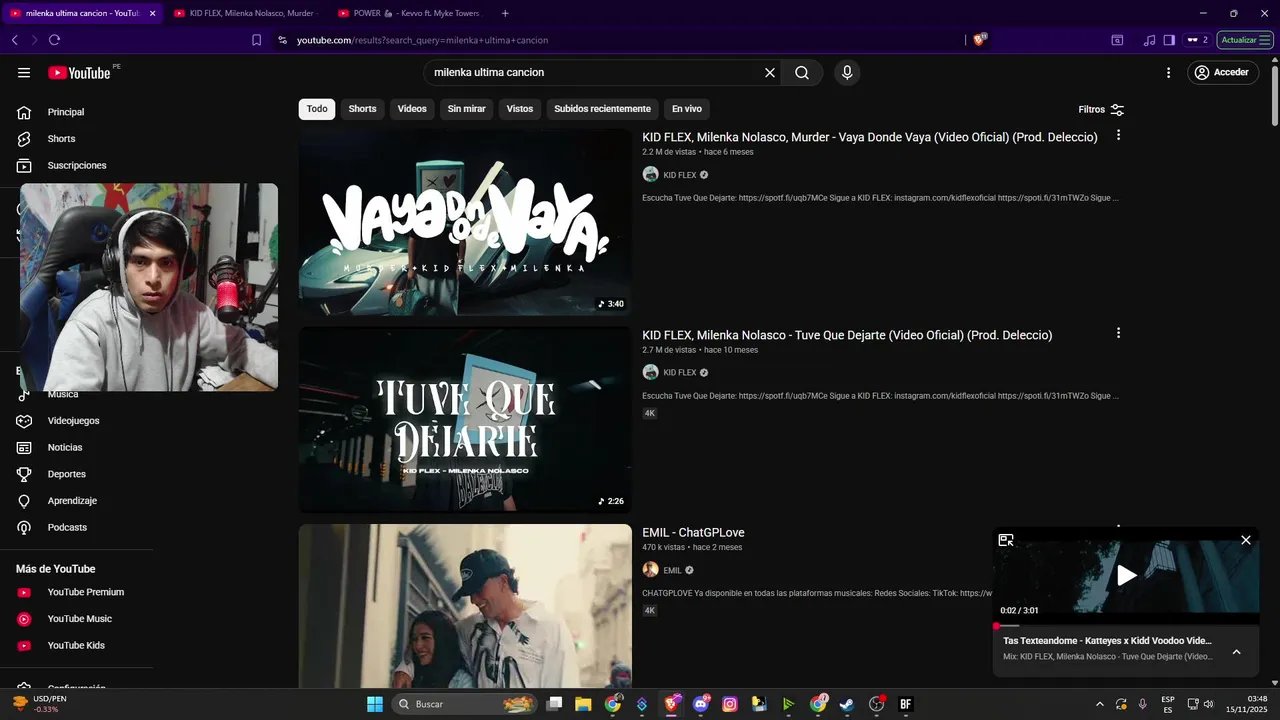1280x720 pixels.
Task: Filter results by Shorts chip
Action: point(362,109)
